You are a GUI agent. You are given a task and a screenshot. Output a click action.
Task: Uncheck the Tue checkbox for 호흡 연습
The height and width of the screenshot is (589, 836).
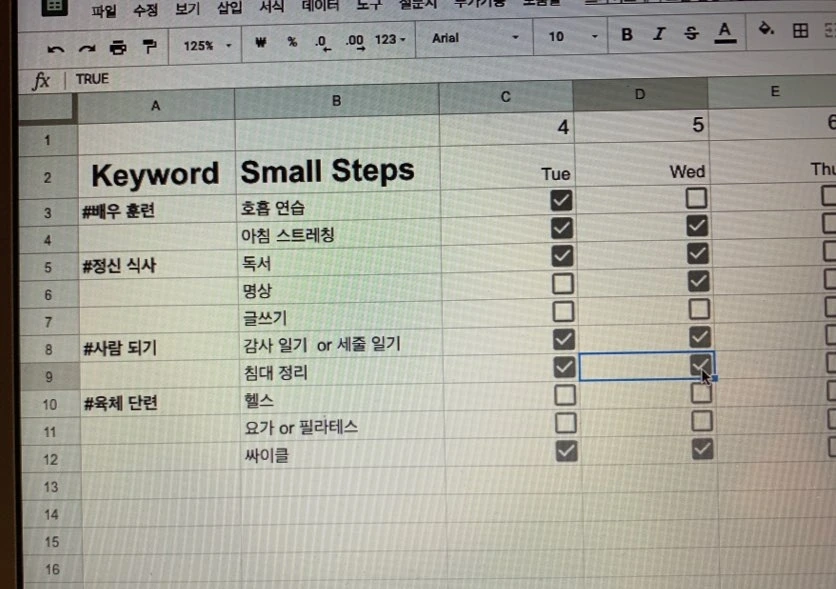562,199
